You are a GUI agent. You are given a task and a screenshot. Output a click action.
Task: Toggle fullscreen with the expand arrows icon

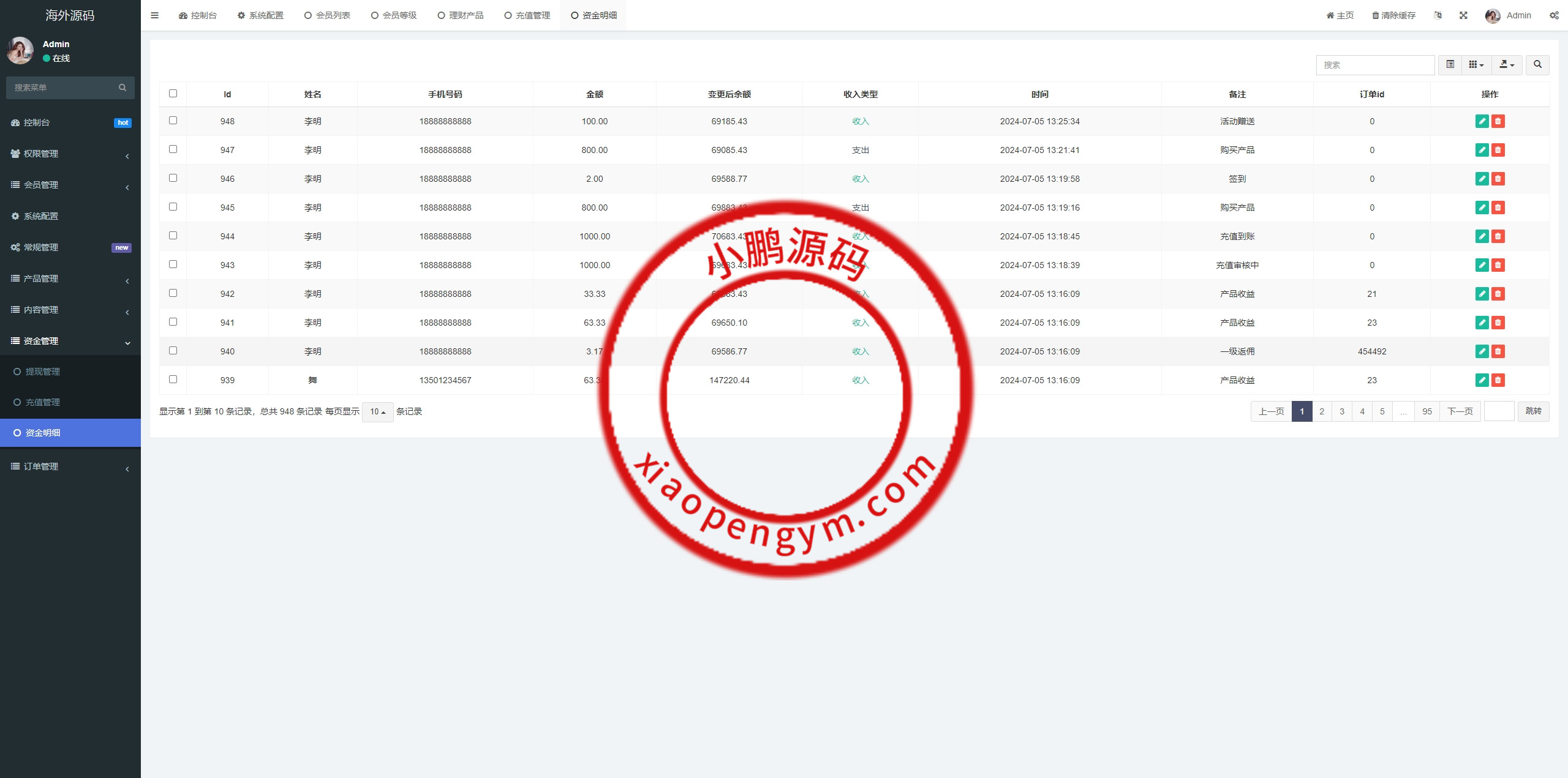pos(1463,15)
